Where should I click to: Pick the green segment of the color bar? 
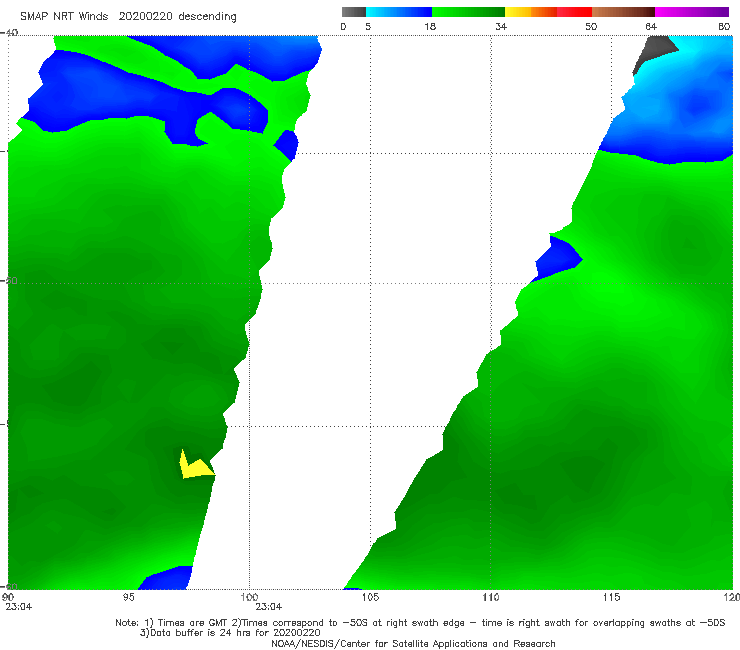[468, 12]
